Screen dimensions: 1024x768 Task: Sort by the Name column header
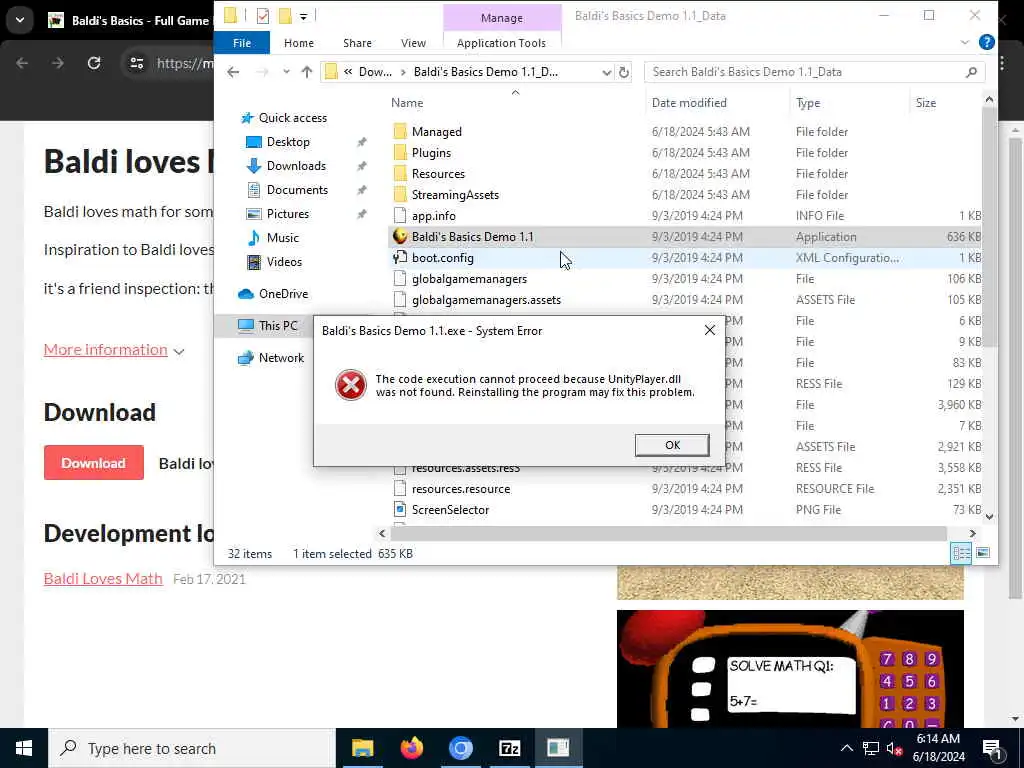coord(407,103)
